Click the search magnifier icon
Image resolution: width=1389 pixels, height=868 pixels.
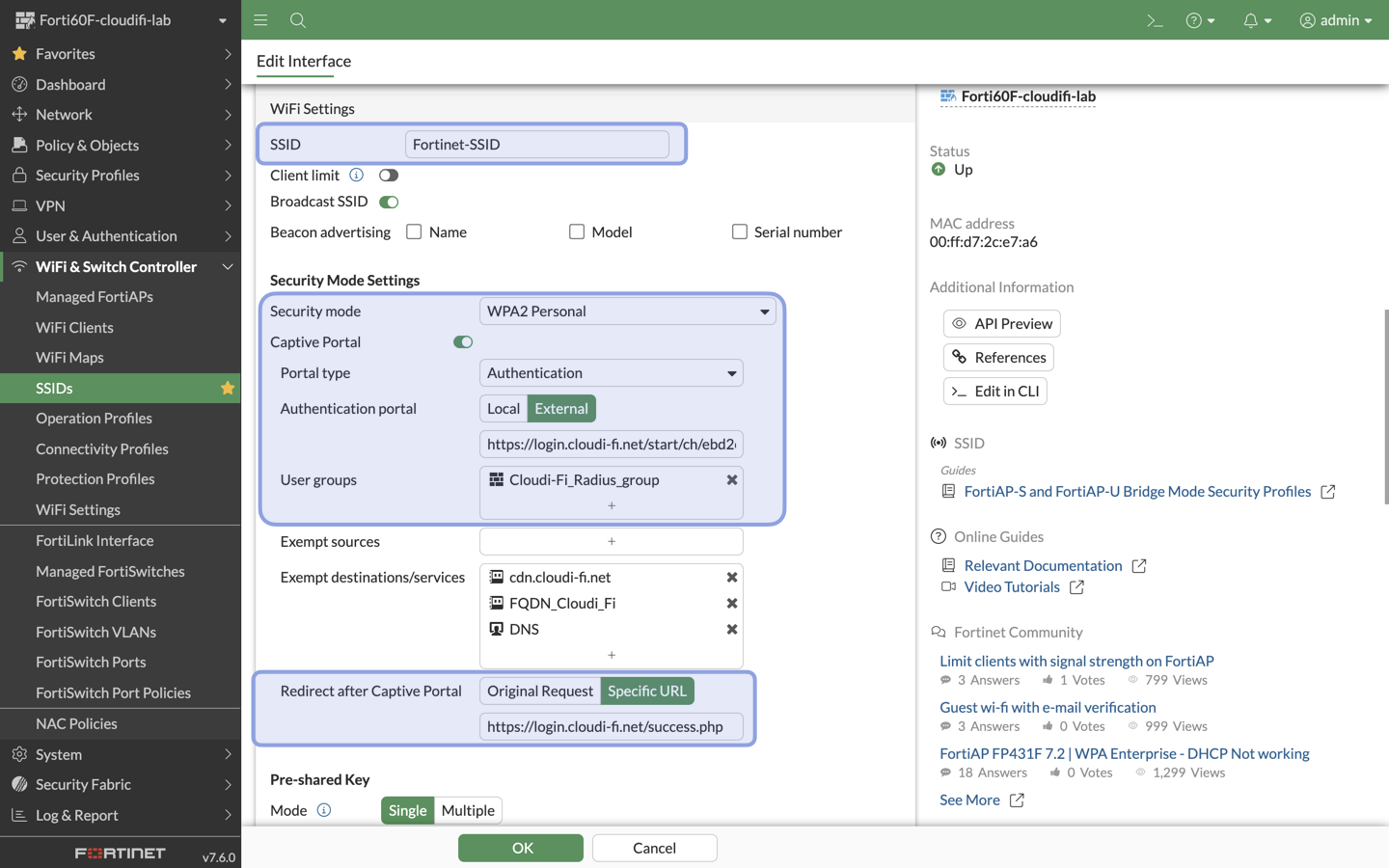pos(298,19)
